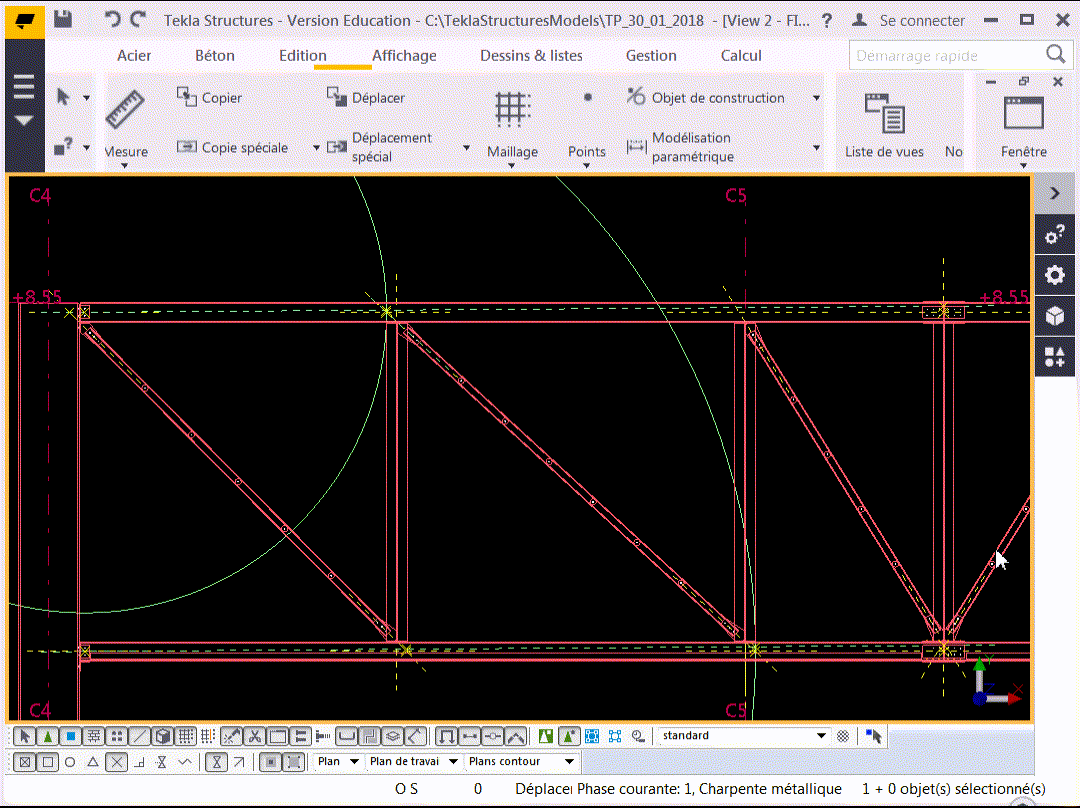Viewport: 1080px width, 808px height.
Task: Expand the selection arrow dropdown
Action: (87, 98)
